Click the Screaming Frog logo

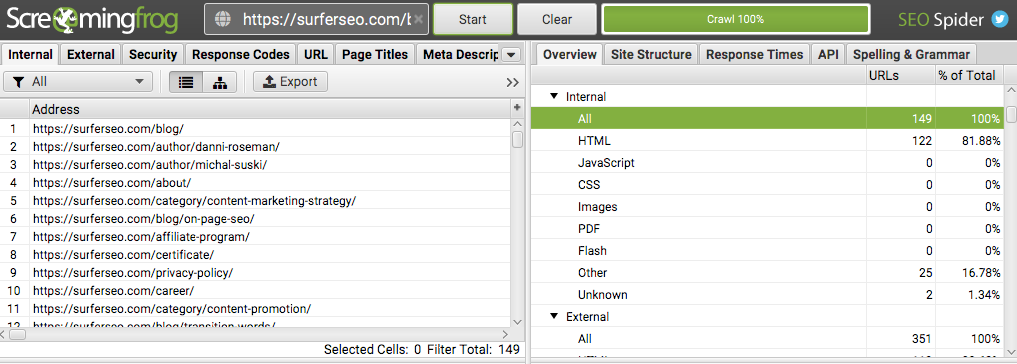[92, 19]
